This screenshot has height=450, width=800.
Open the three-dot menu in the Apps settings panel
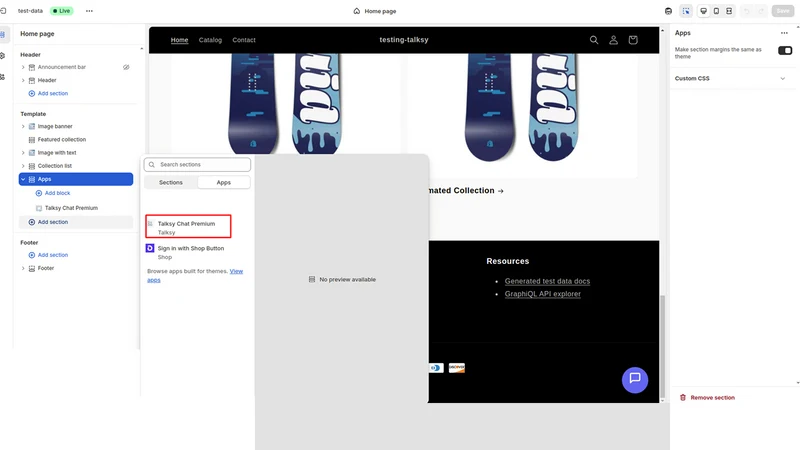click(784, 33)
